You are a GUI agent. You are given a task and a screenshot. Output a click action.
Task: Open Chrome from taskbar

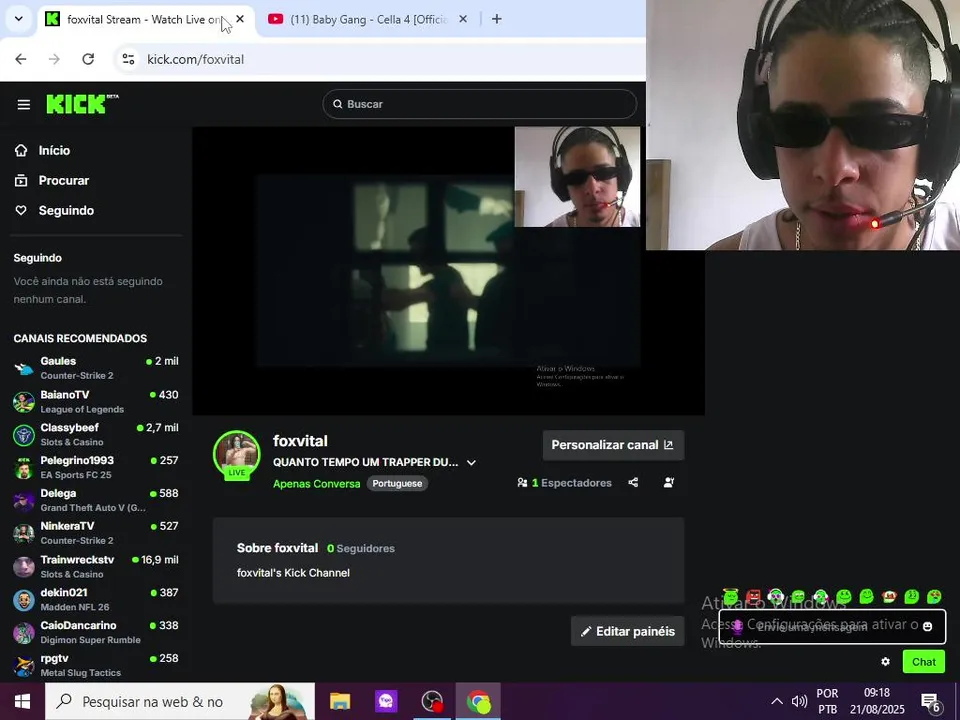[478, 702]
